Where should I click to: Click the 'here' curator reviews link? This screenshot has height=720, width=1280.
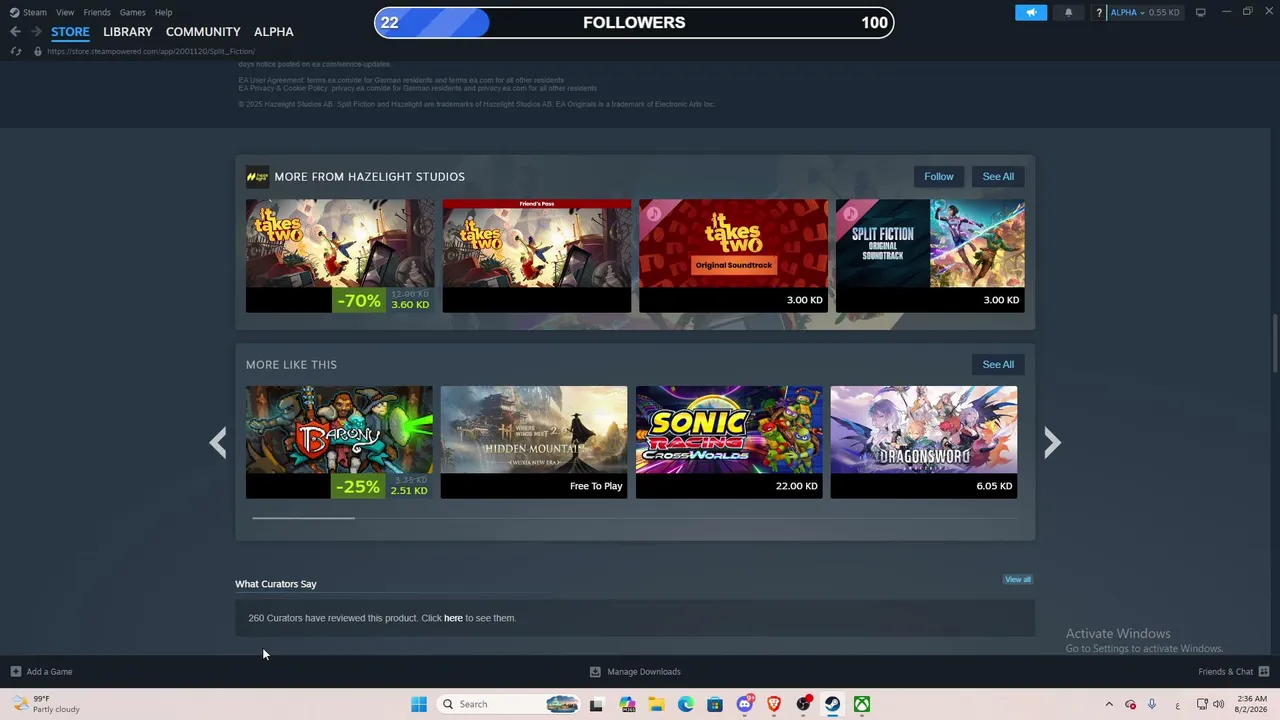(453, 618)
